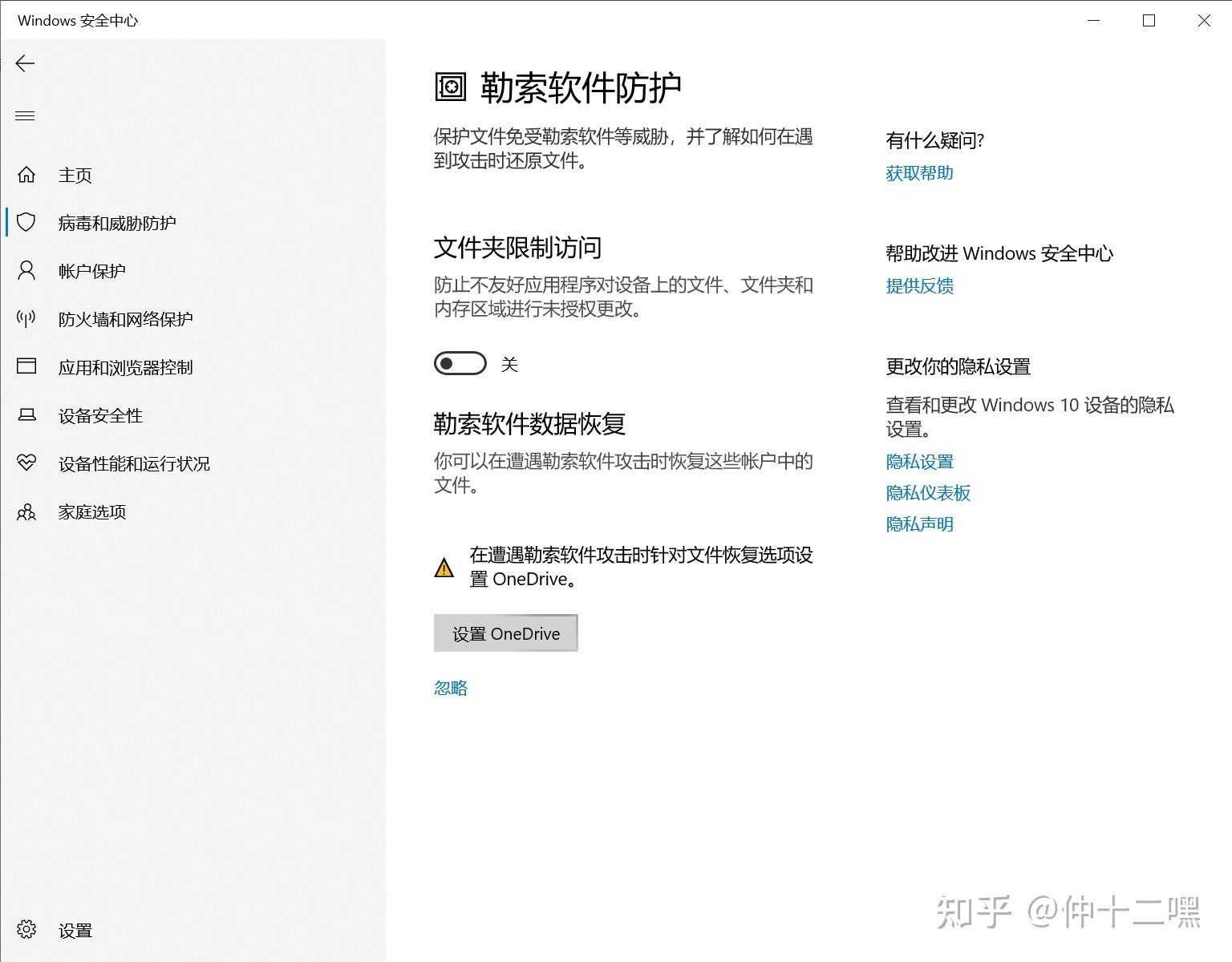
Task: Click the gear icon for 设置
Action: pos(26,929)
